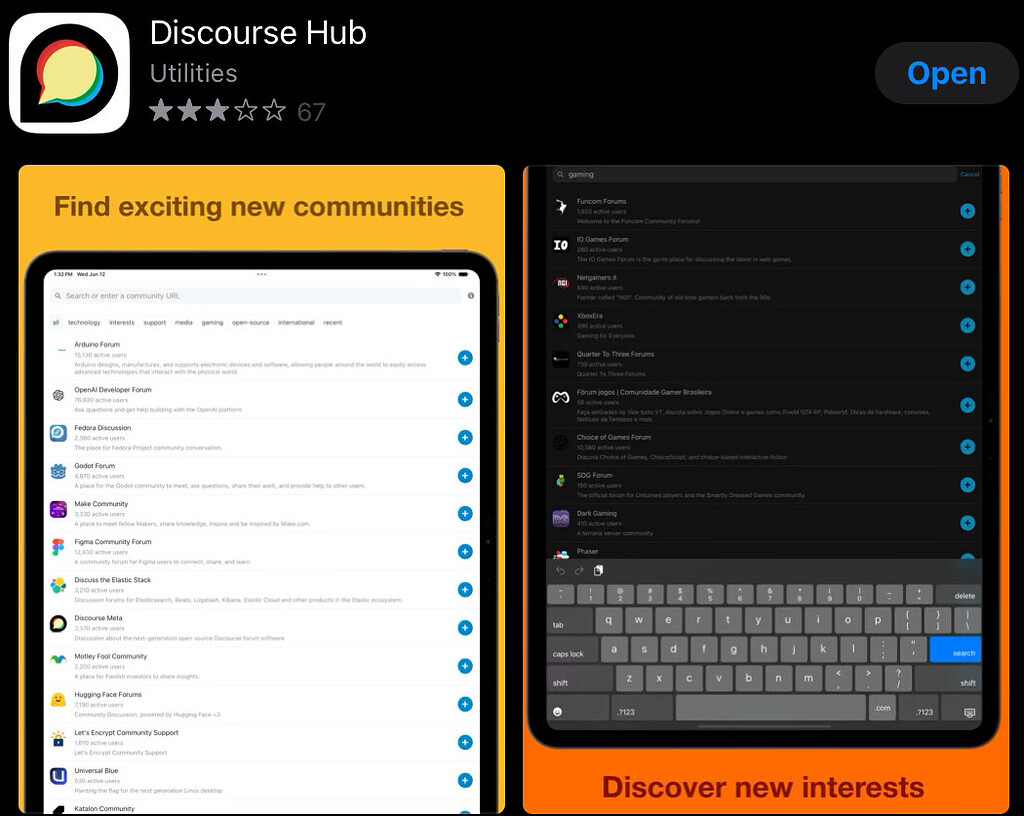The image size is (1024, 816).
Task: Tap the caps lock key
Action: click(572, 650)
